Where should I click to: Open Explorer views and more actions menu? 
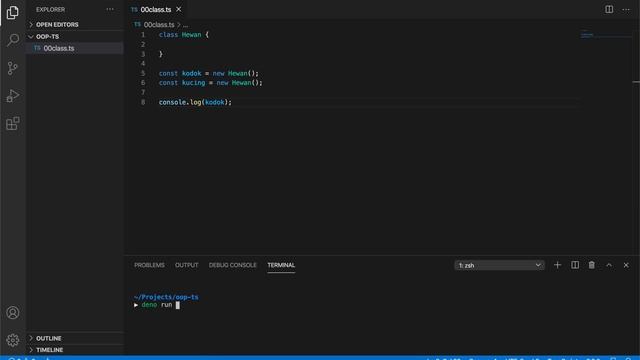pyautogui.click(x=110, y=9)
